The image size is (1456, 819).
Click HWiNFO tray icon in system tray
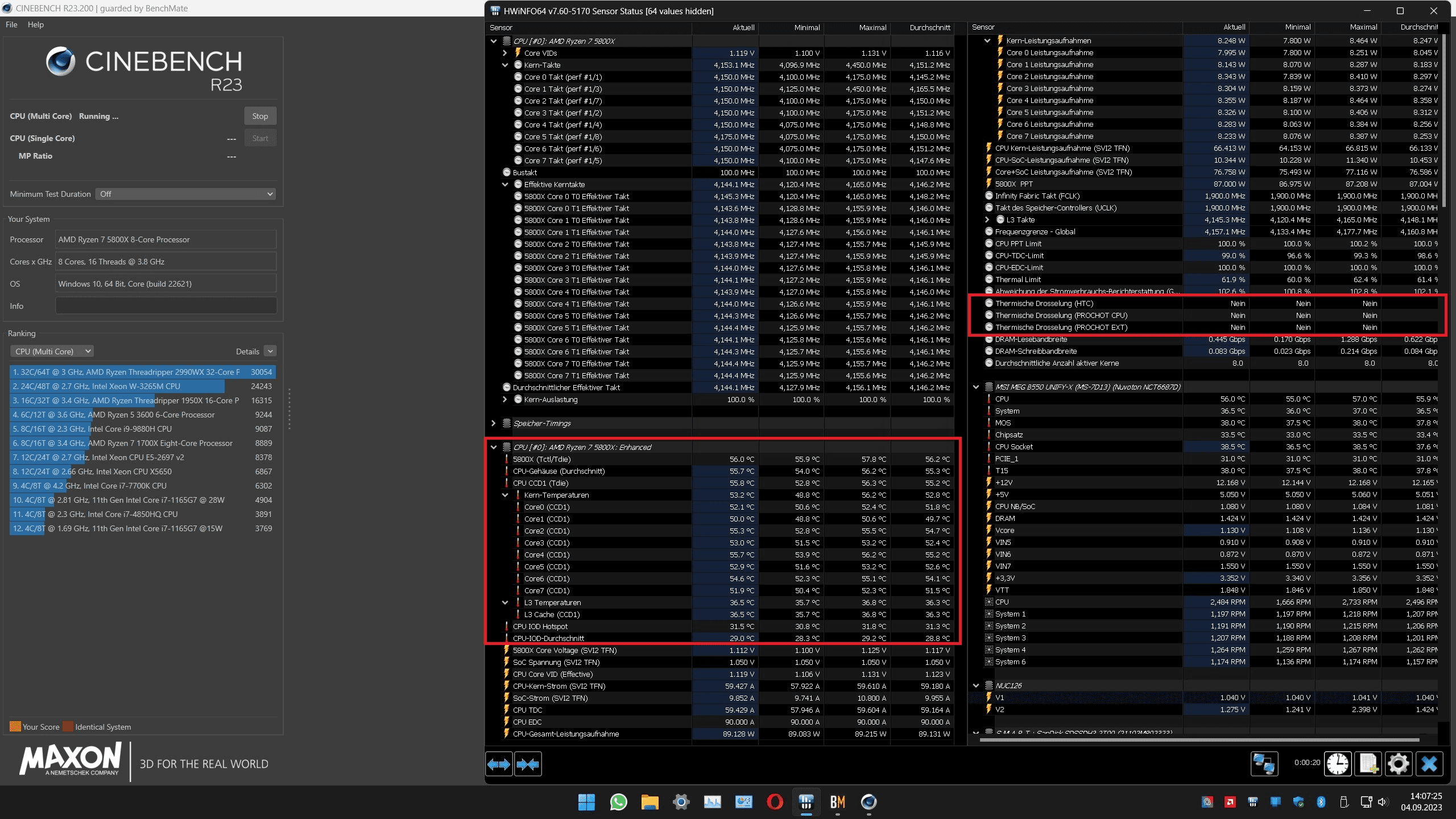(1252, 802)
